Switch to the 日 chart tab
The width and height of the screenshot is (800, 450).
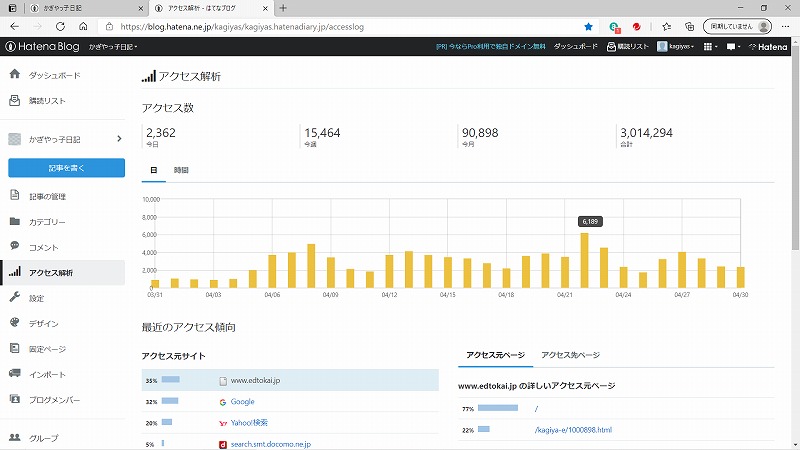click(154, 170)
